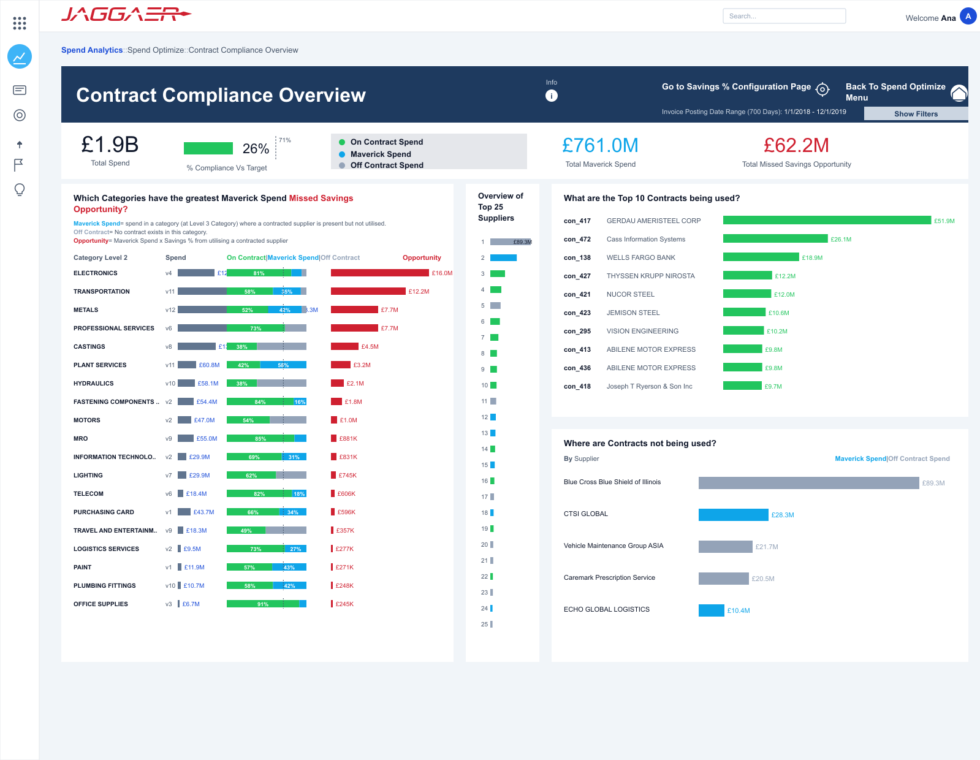Click the Electronics red opportunity bar
The height and width of the screenshot is (760, 980).
coord(379,273)
